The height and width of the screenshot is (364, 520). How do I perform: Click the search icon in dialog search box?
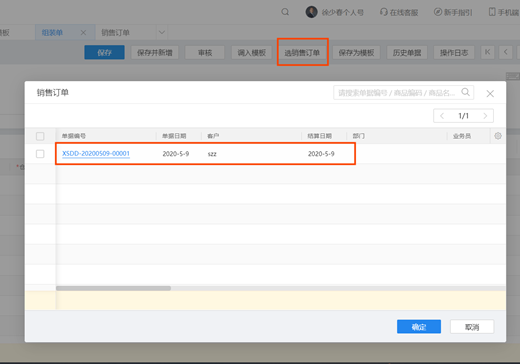[466, 92]
